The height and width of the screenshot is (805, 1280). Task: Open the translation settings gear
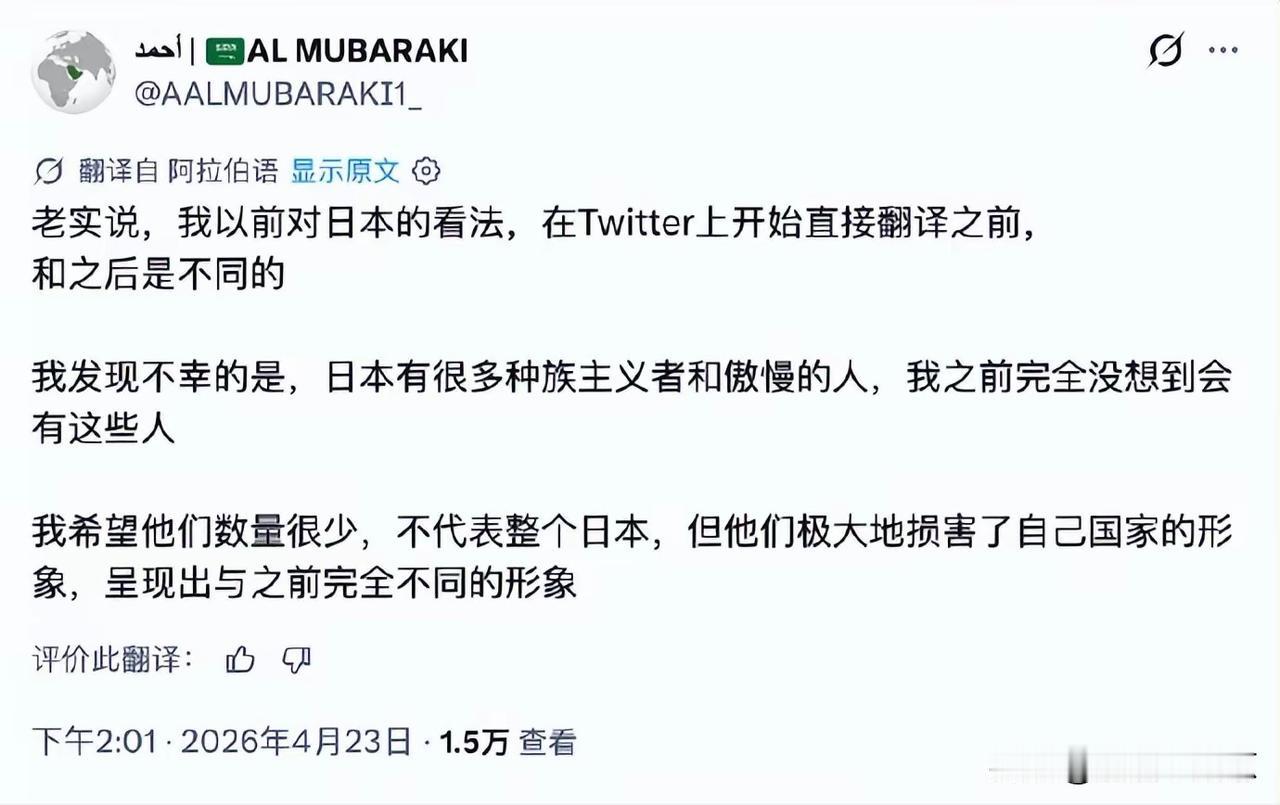[x=427, y=170]
